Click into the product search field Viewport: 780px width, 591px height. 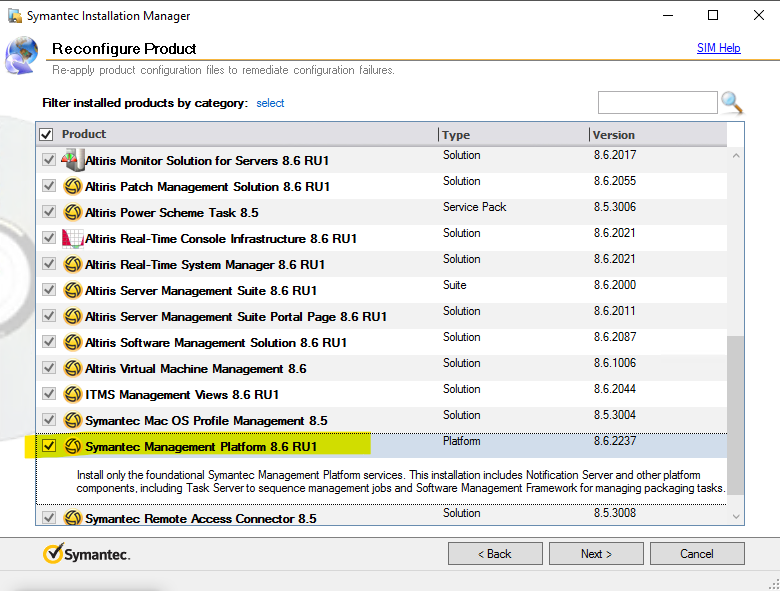(x=657, y=102)
